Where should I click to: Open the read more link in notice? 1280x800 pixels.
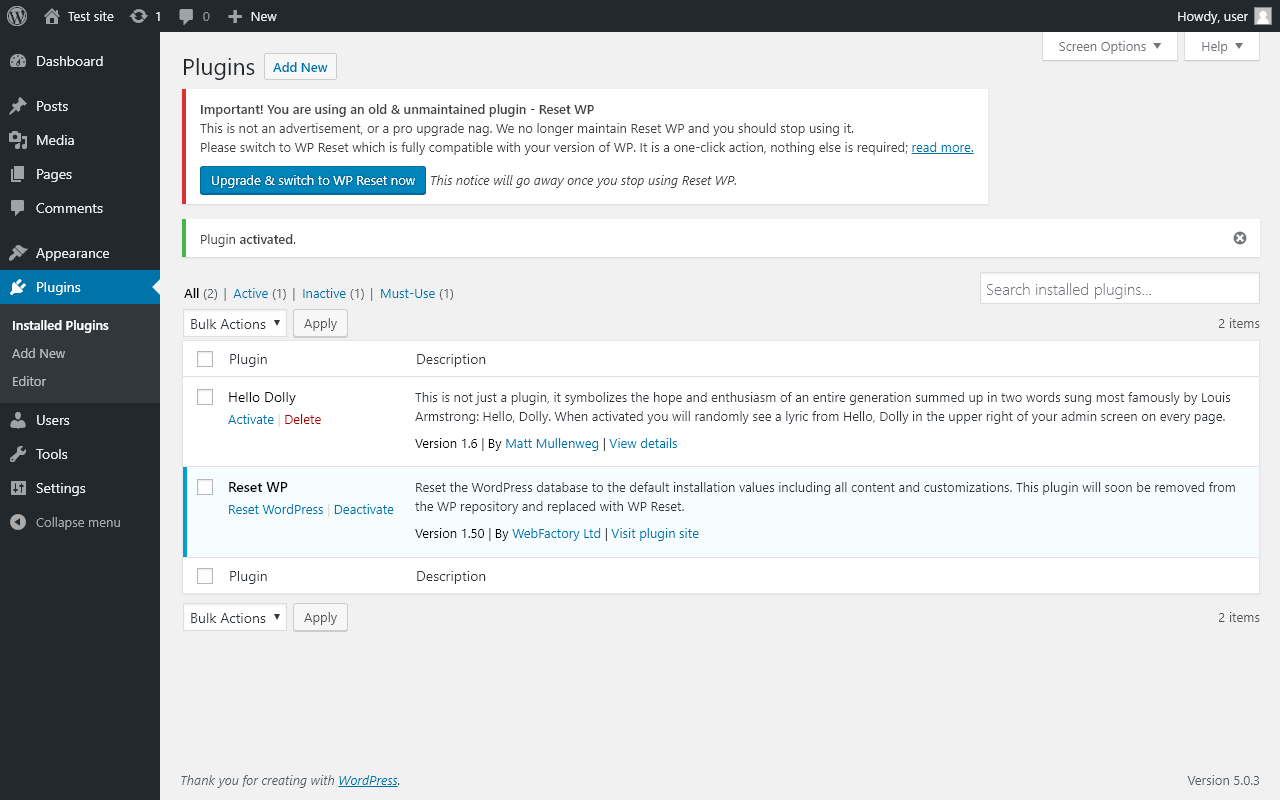click(x=942, y=147)
